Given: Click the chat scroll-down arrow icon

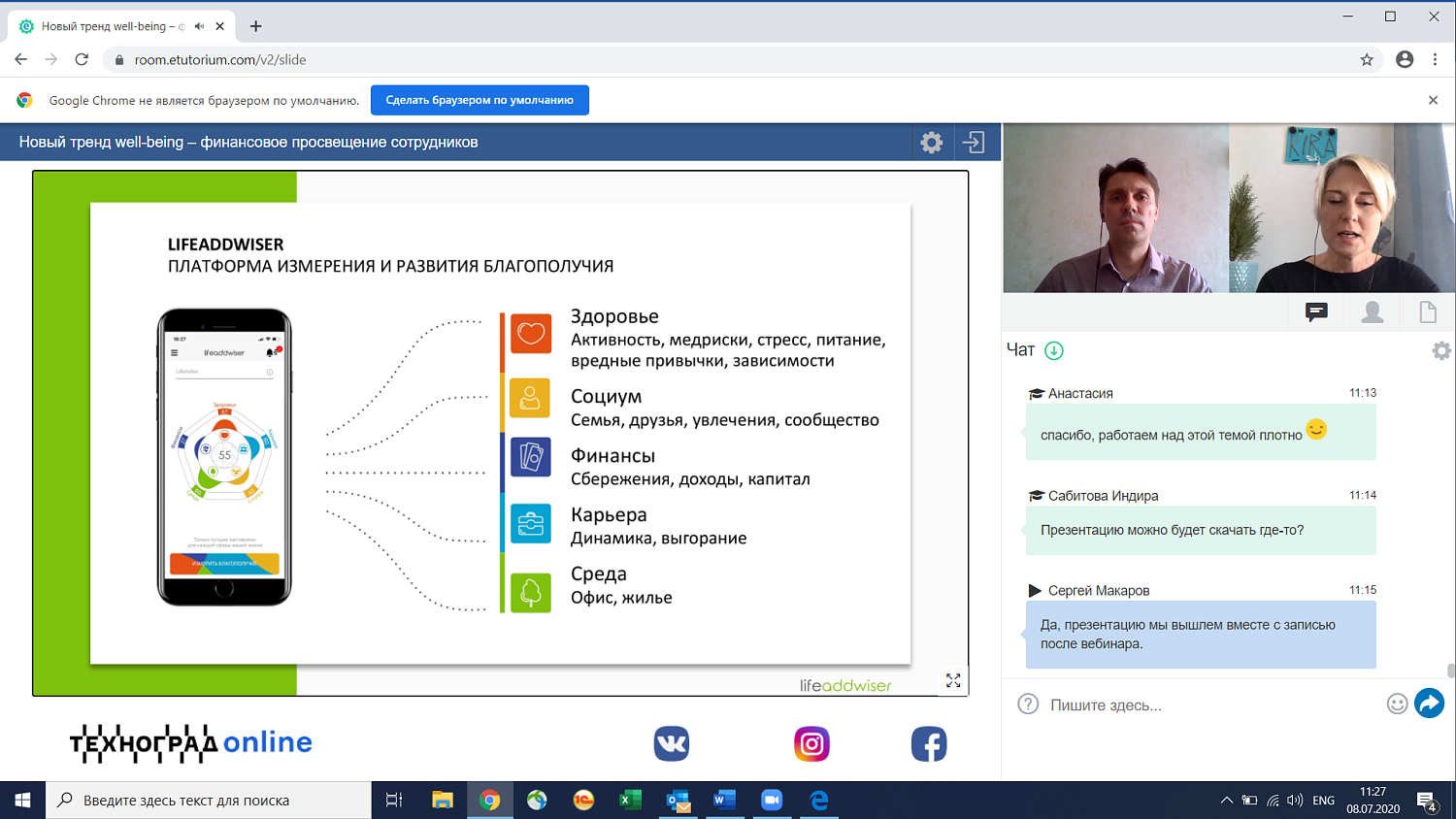Looking at the screenshot, I should tap(1054, 350).
